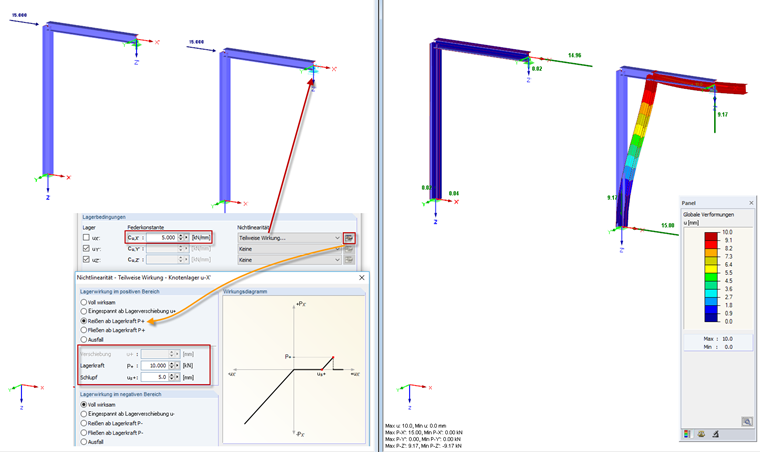Close the Panel window

tap(751, 203)
